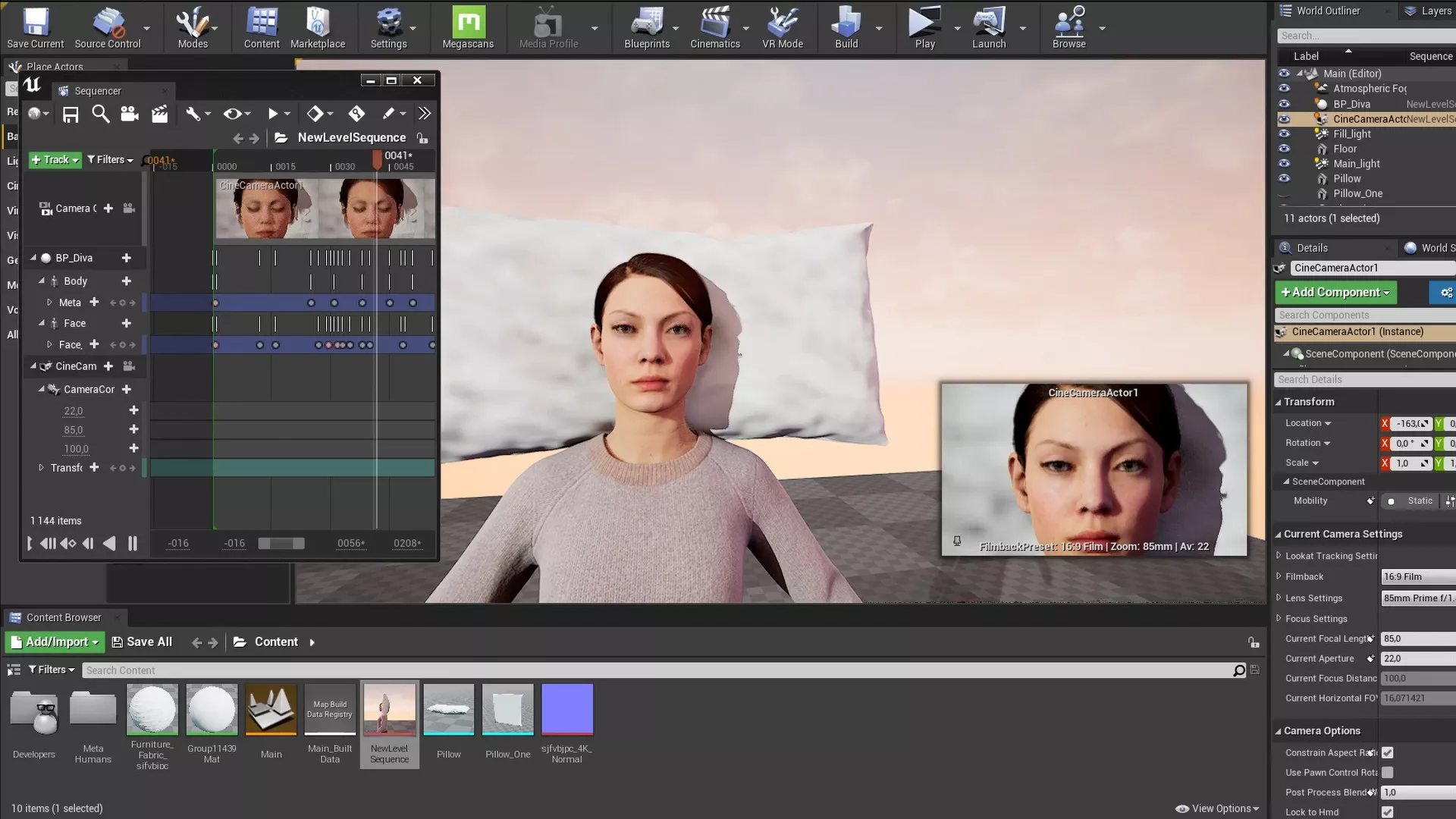Click the green Track button

pos(55,159)
